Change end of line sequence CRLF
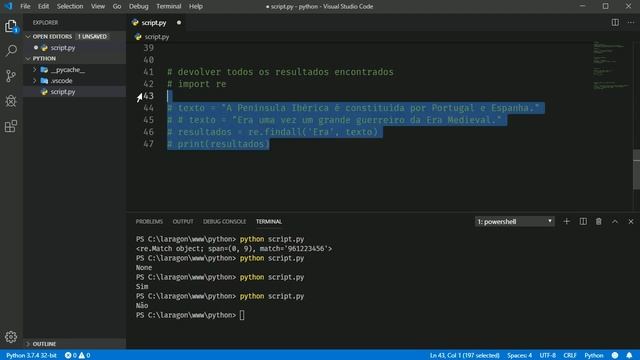The image size is (640, 360). tap(570, 355)
